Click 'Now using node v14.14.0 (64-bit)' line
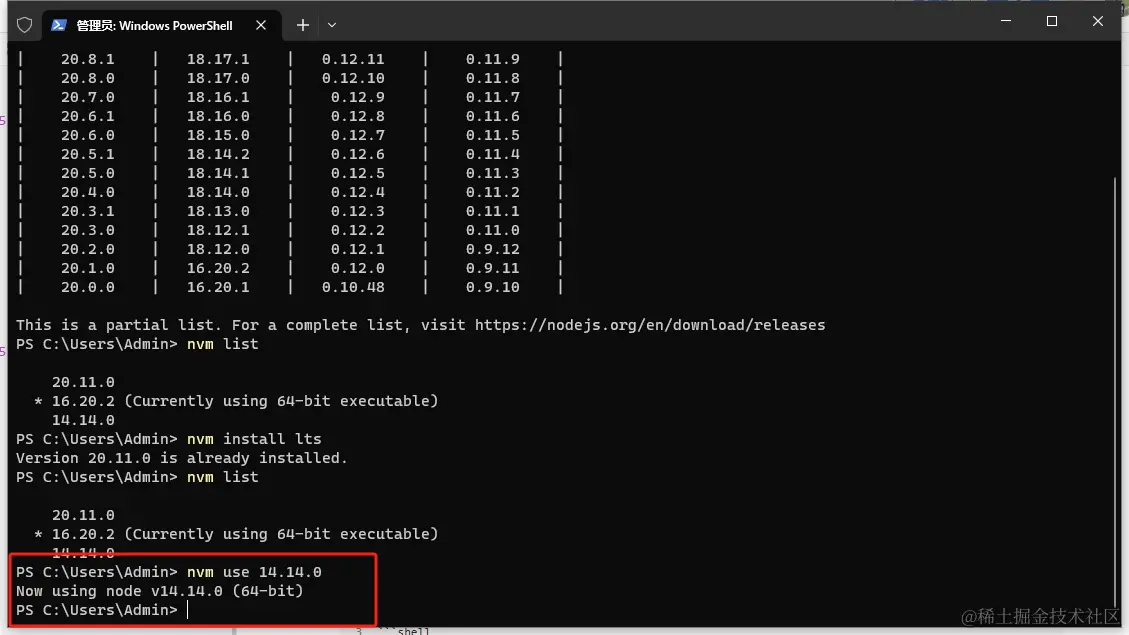 point(160,591)
